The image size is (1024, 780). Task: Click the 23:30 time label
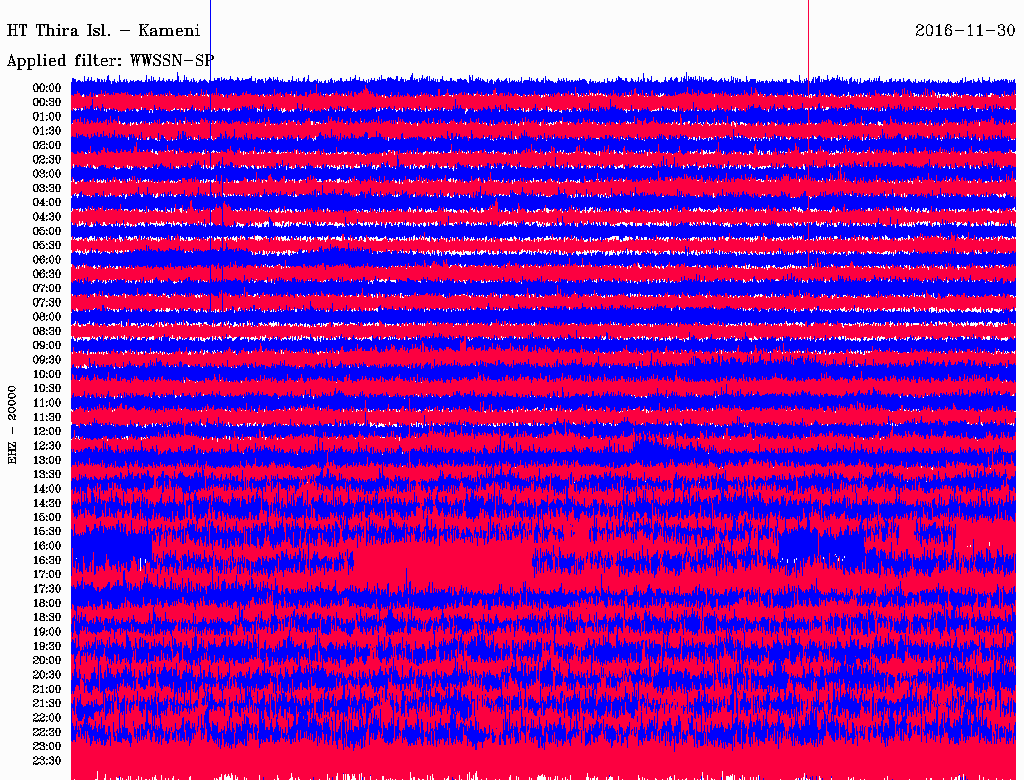[x=47, y=760]
